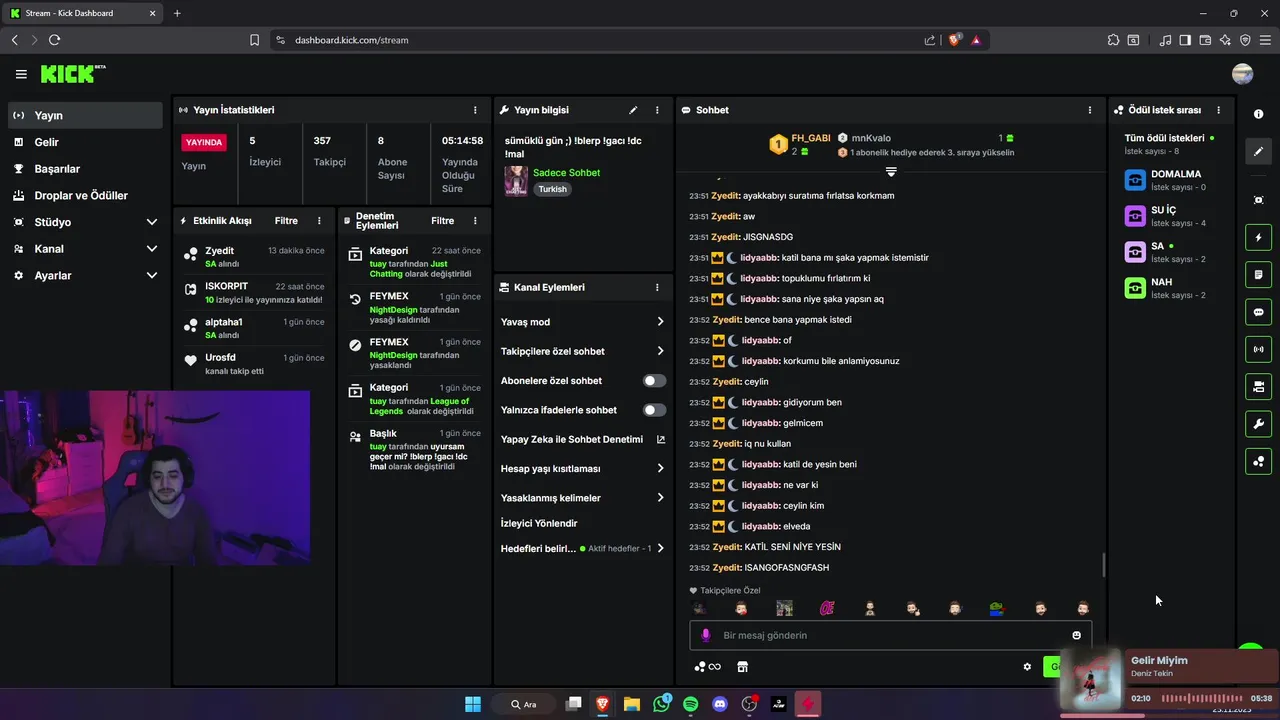Go to Yayın in left sidebar
Viewport: 1280px width, 720px height.
click(86, 115)
